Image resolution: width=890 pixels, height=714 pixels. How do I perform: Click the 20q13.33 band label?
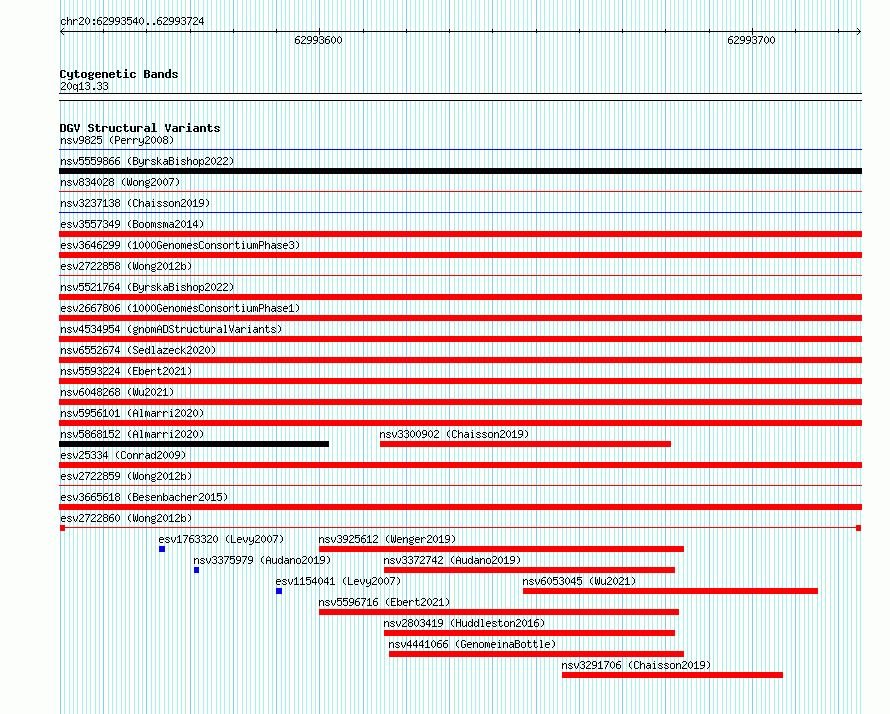[84, 86]
